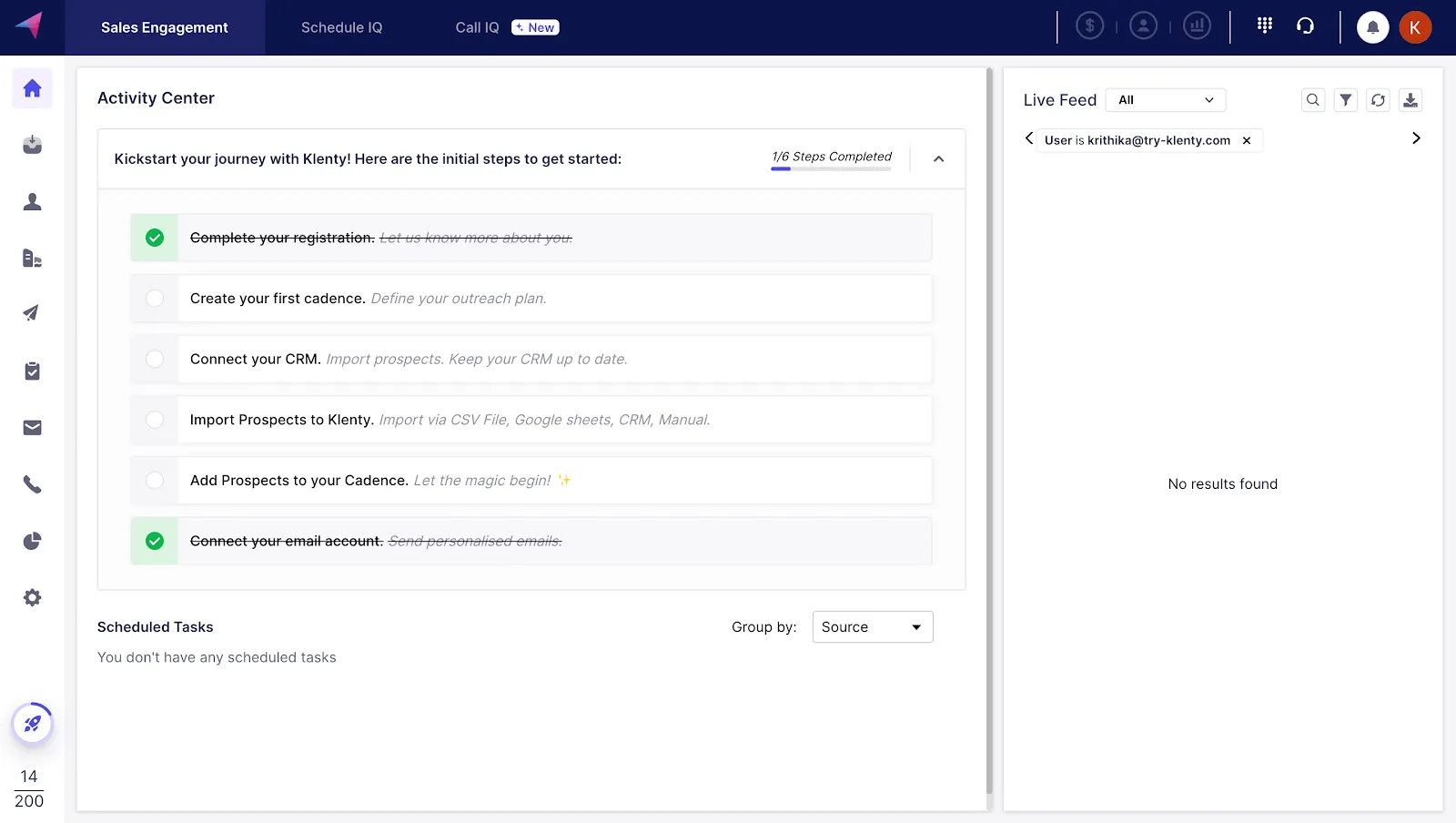
Task: Toggle the Complete your registration checkmark
Action: coord(155,238)
